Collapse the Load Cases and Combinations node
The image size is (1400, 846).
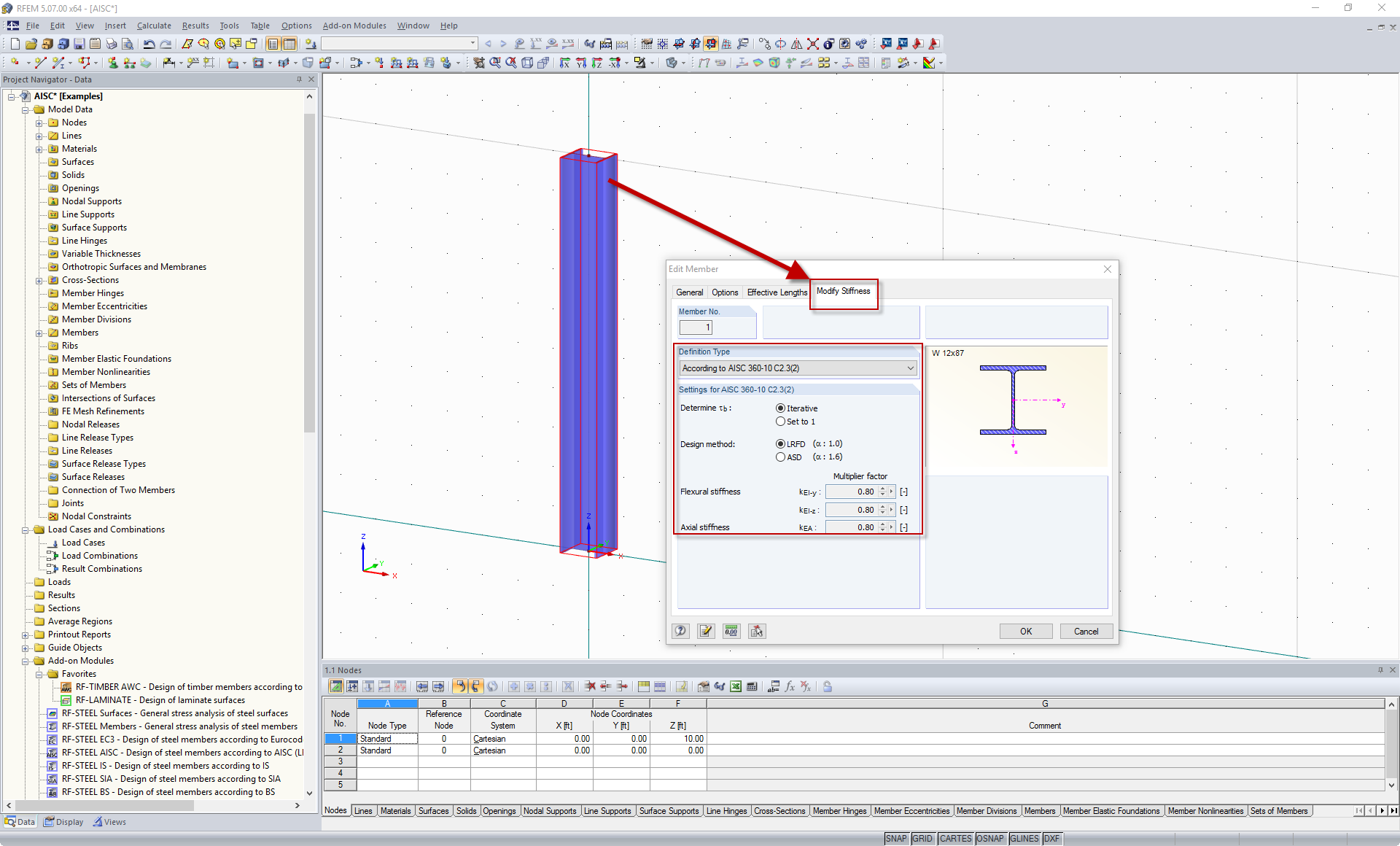point(26,529)
